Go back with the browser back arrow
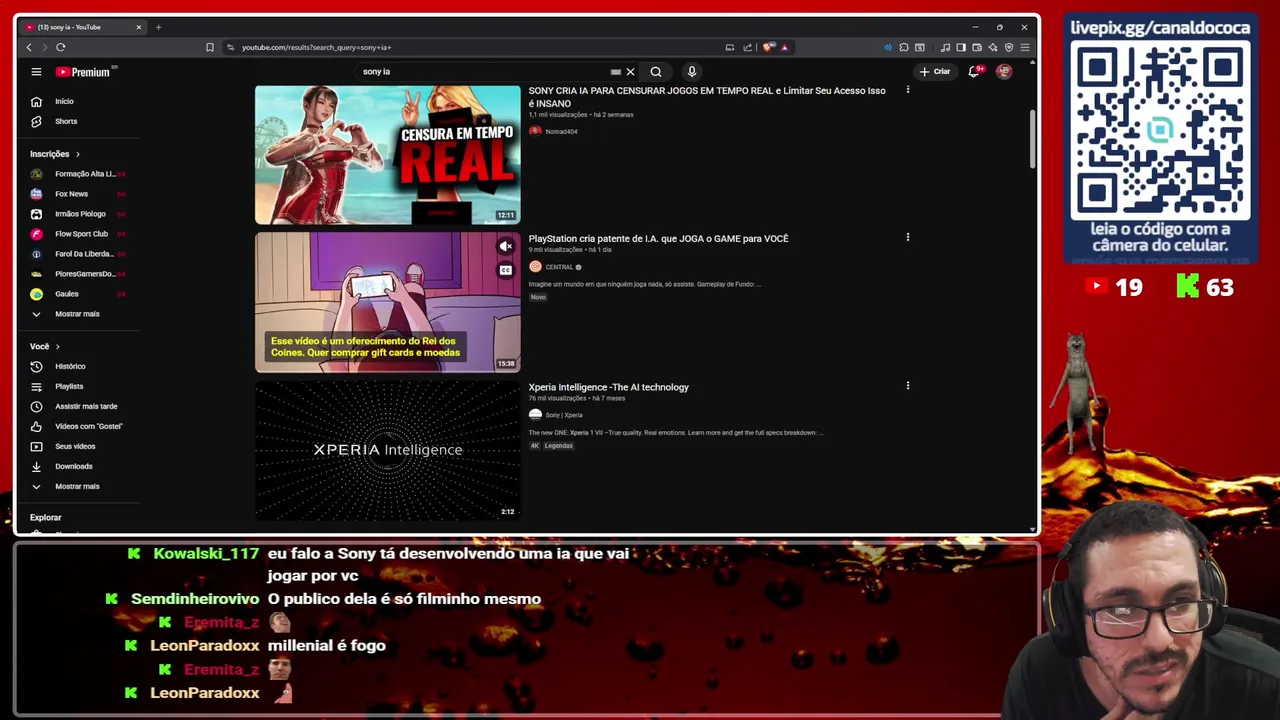The height and width of the screenshot is (720, 1280). [29, 47]
